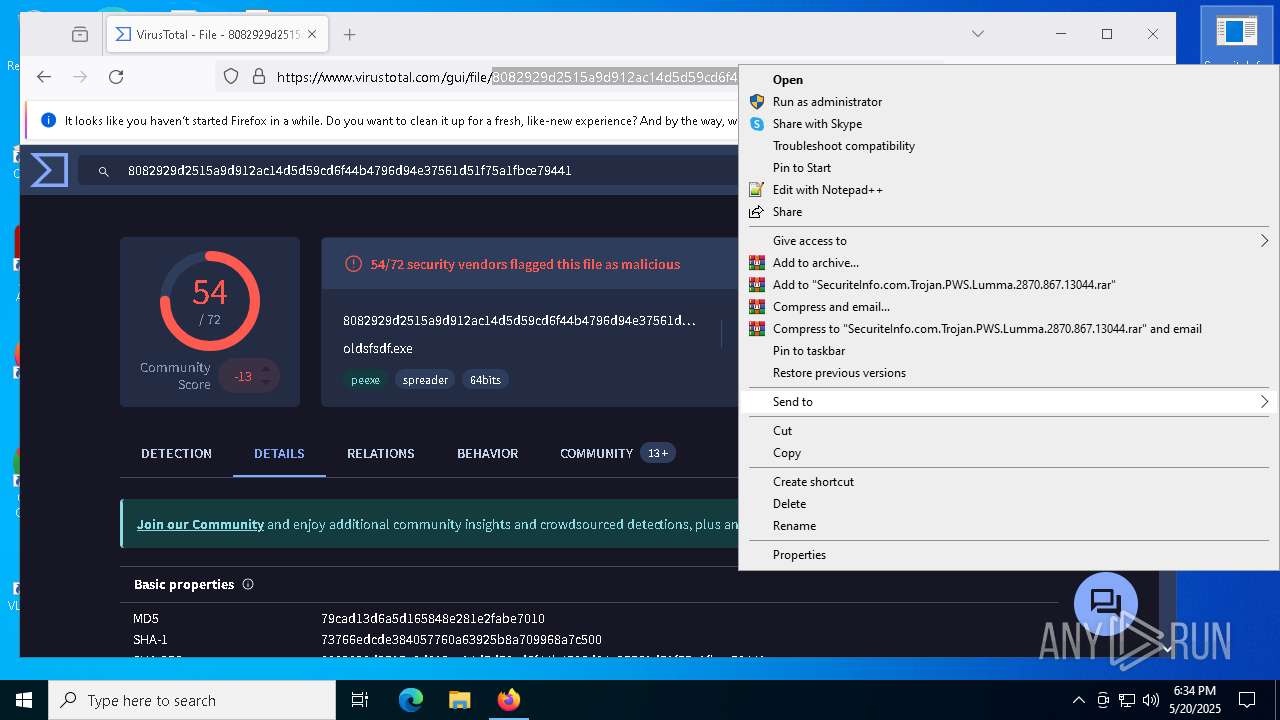Select the DETAILS tab

point(279,453)
